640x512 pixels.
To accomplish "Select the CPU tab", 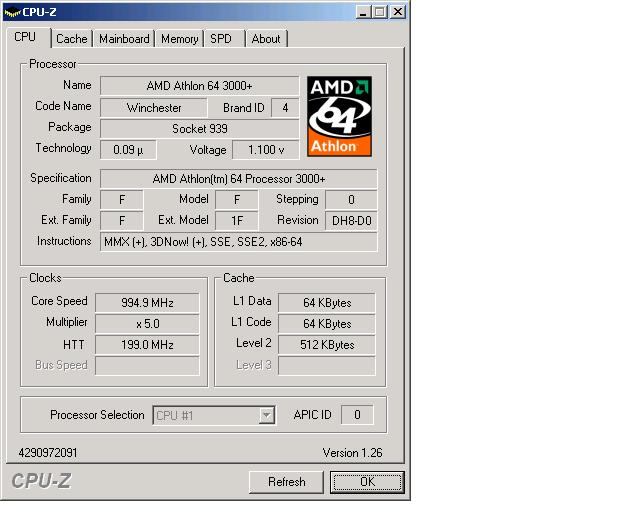I will click(28, 37).
